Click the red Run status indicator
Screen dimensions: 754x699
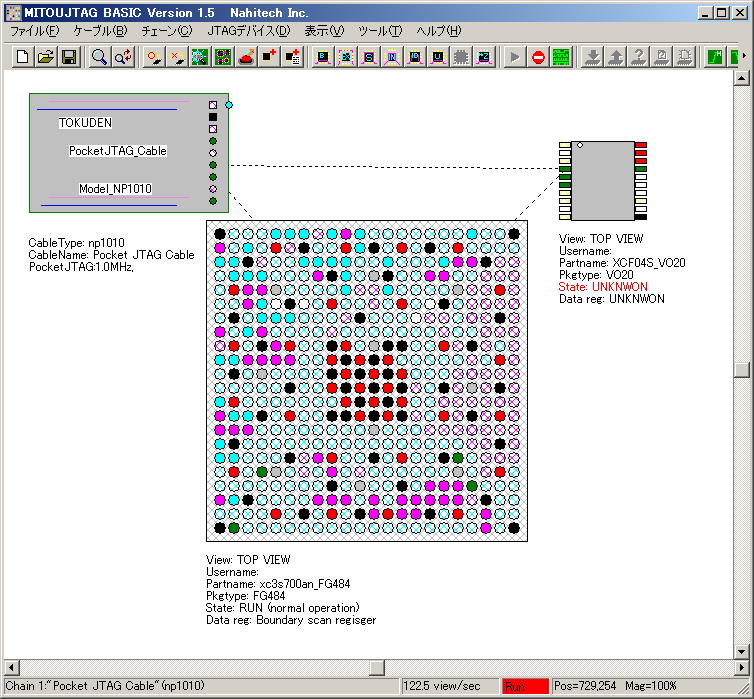(525, 686)
